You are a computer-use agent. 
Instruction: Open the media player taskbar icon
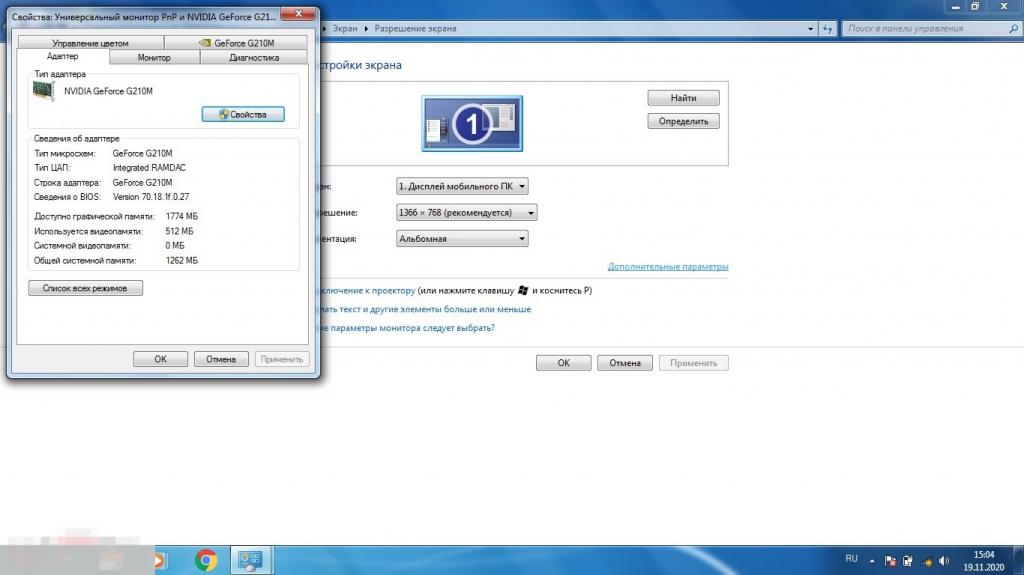pyautogui.click(x=159, y=561)
